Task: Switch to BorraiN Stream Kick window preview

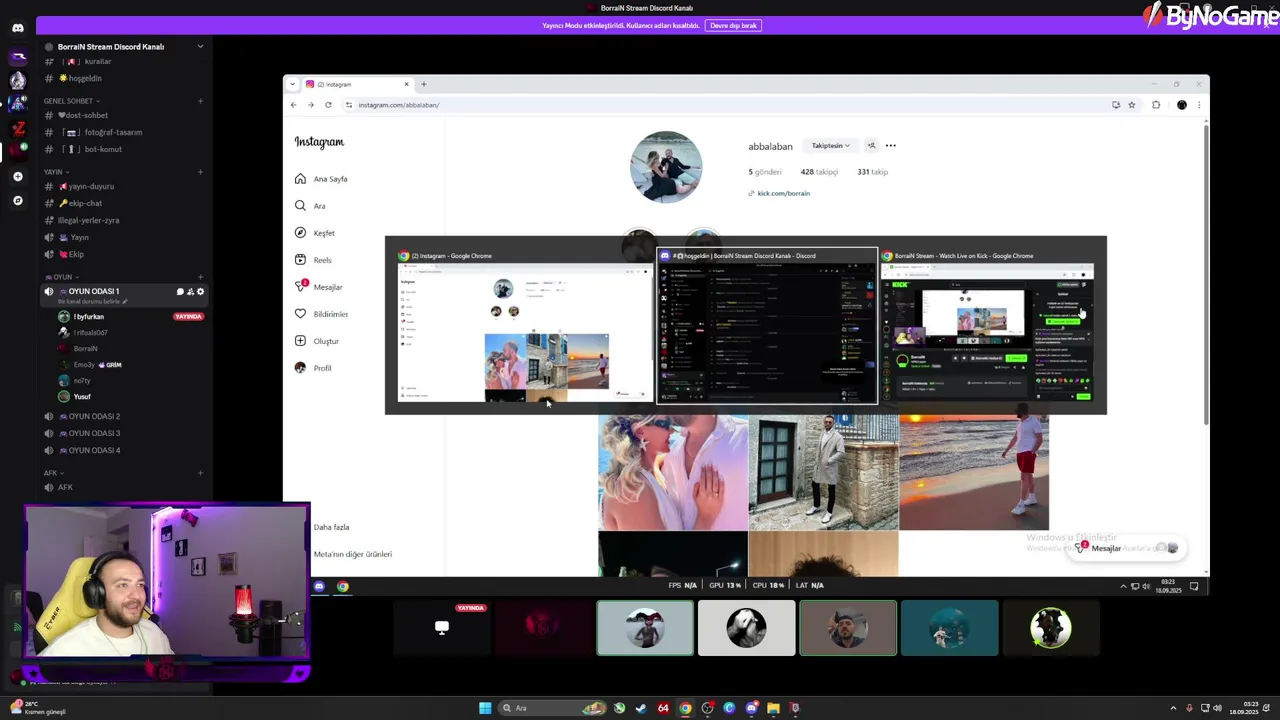Action: coord(988,326)
